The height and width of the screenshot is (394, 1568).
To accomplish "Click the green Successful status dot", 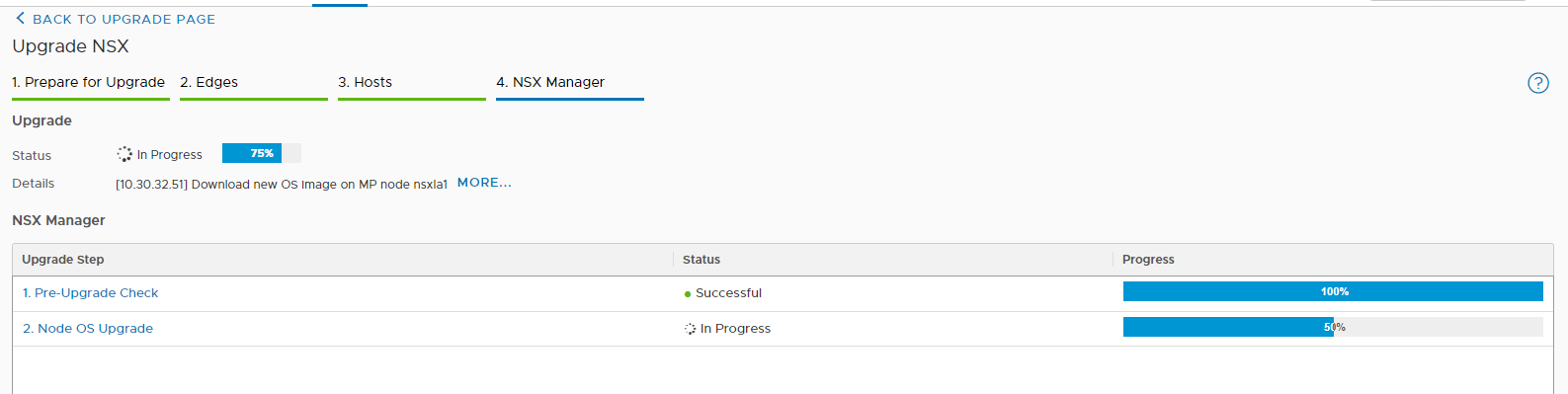I will 688,294.
